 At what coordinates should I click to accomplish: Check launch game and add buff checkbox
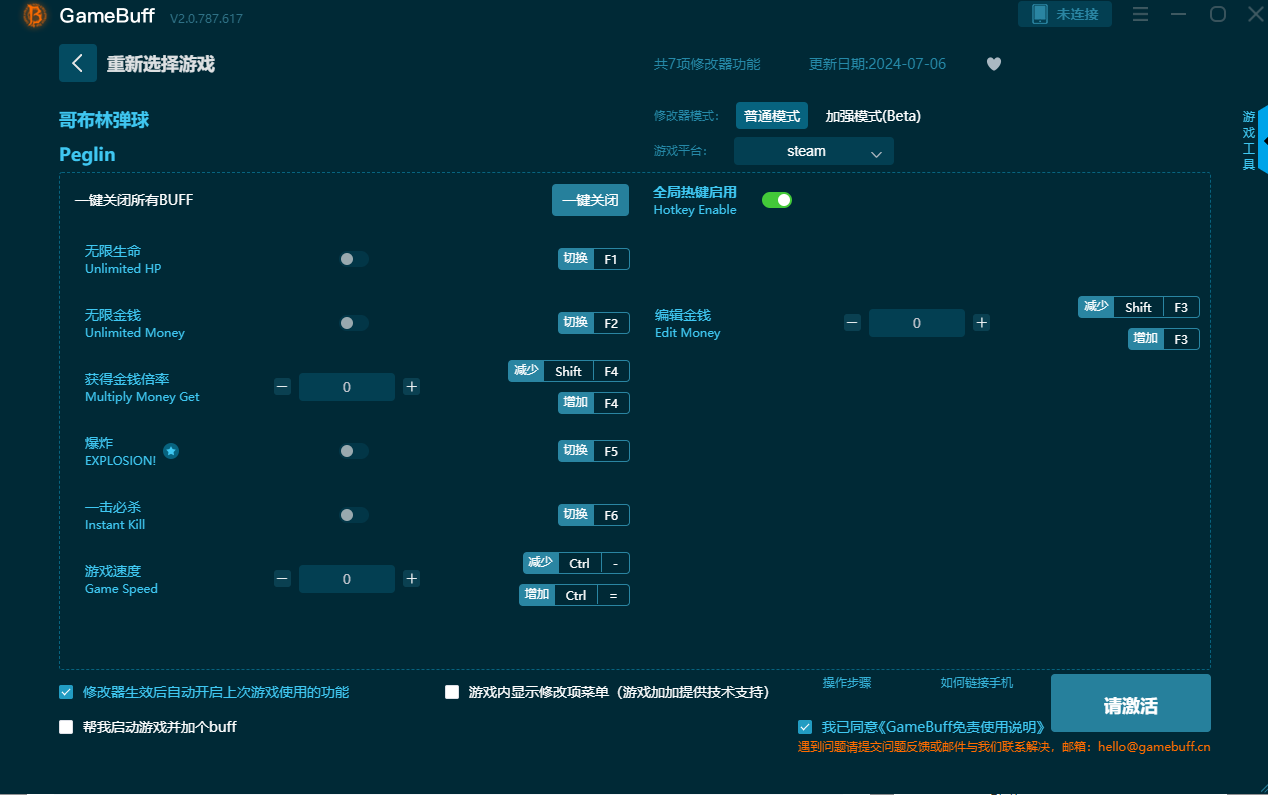point(66,727)
